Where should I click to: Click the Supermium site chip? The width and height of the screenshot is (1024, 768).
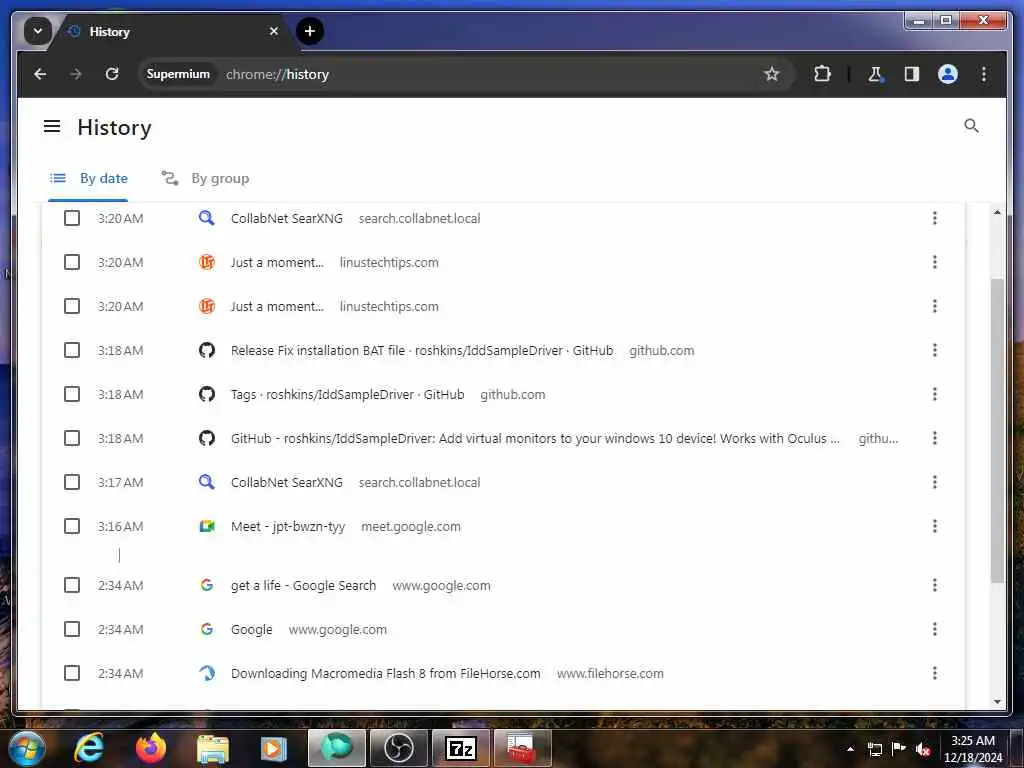[178, 74]
